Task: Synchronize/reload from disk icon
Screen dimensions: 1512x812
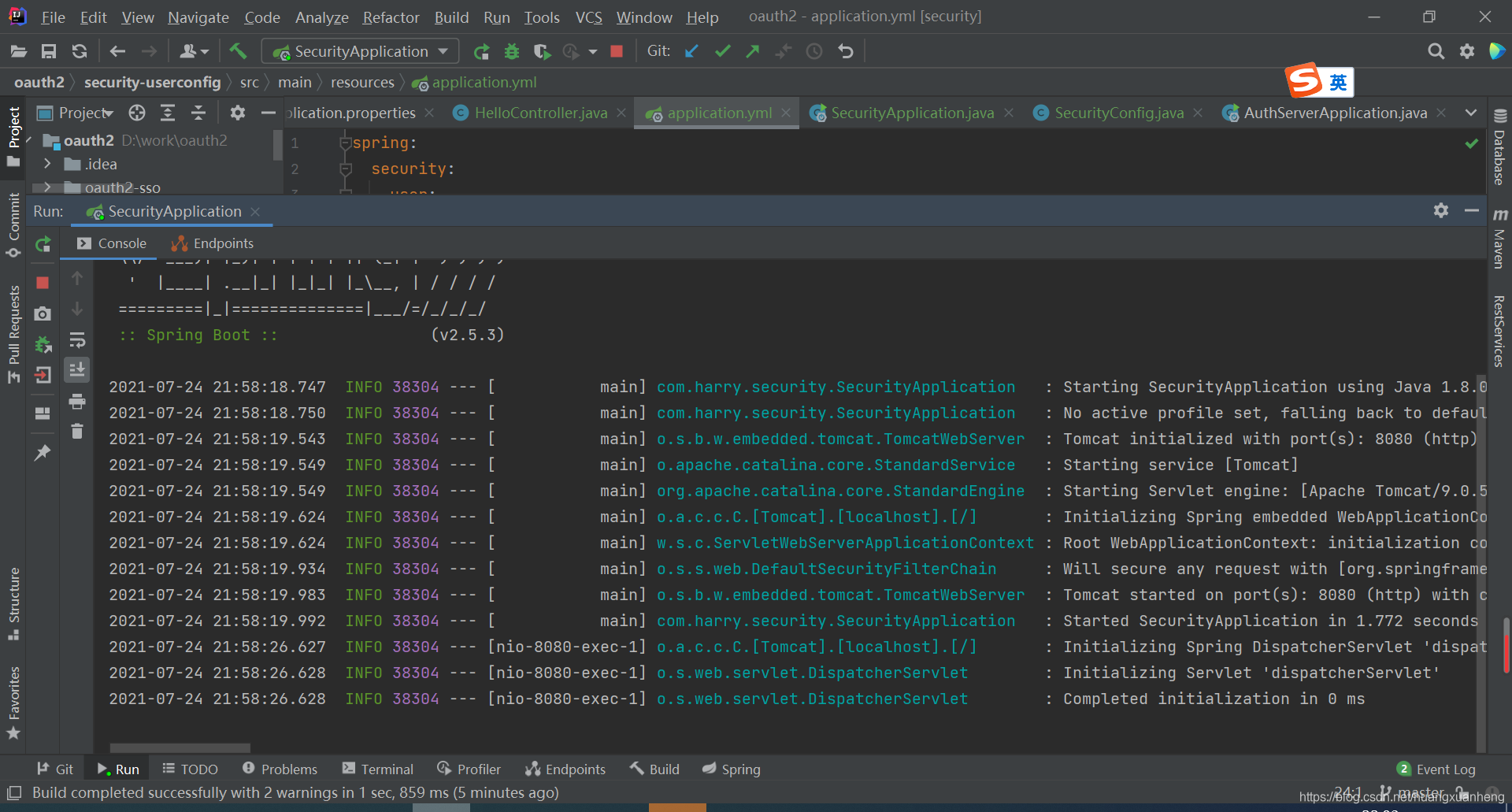Action: (80, 52)
